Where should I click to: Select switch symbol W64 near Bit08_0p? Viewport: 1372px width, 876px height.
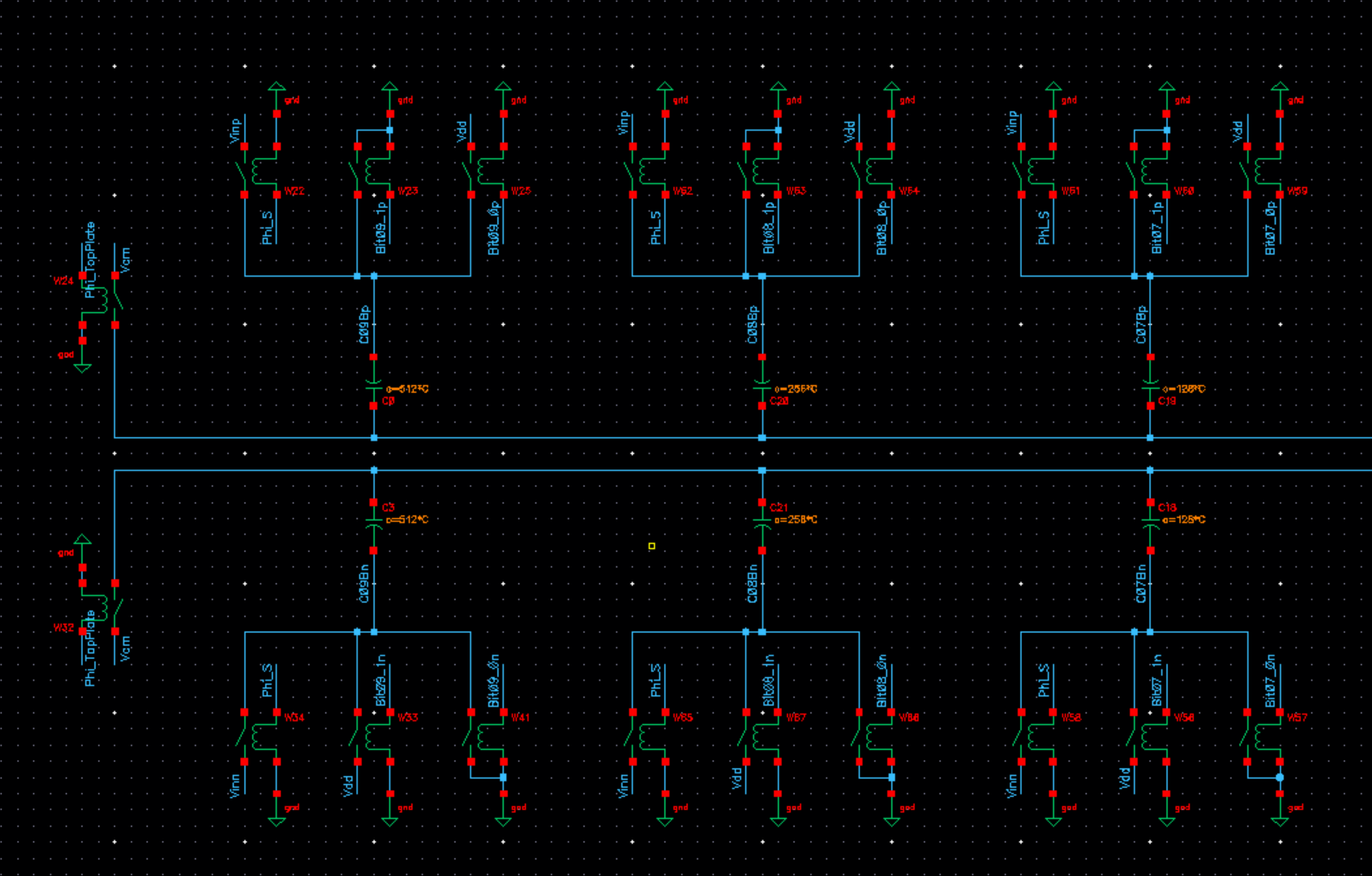(x=876, y=170)
